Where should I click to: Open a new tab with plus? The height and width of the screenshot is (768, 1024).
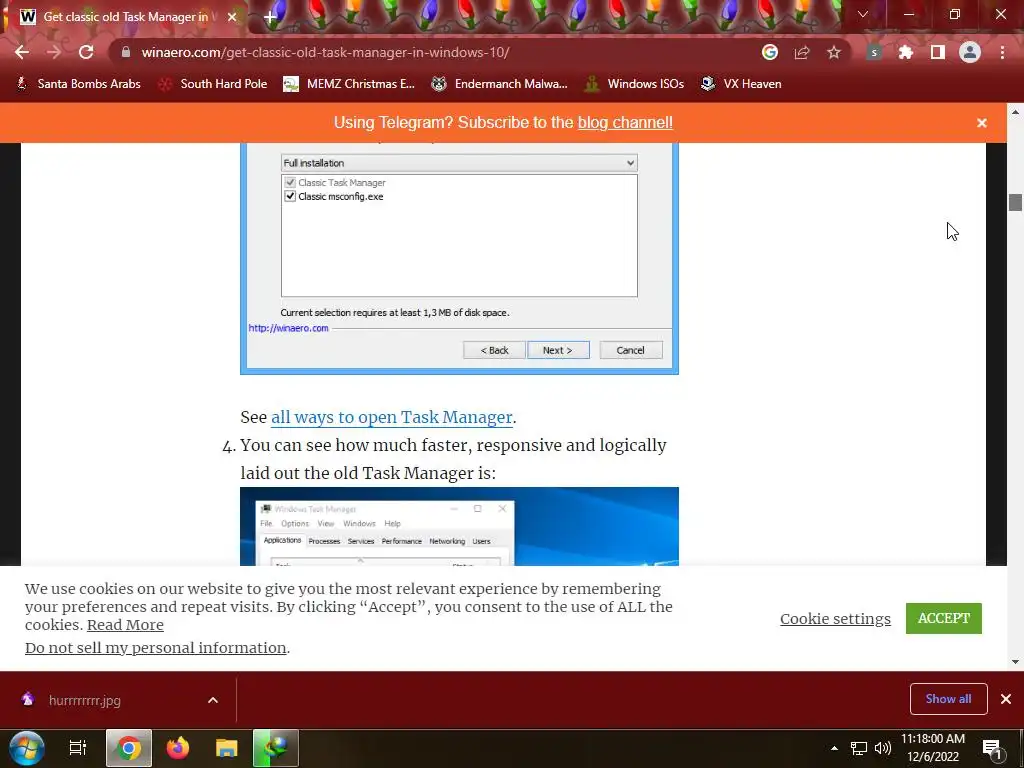point(269,17)
